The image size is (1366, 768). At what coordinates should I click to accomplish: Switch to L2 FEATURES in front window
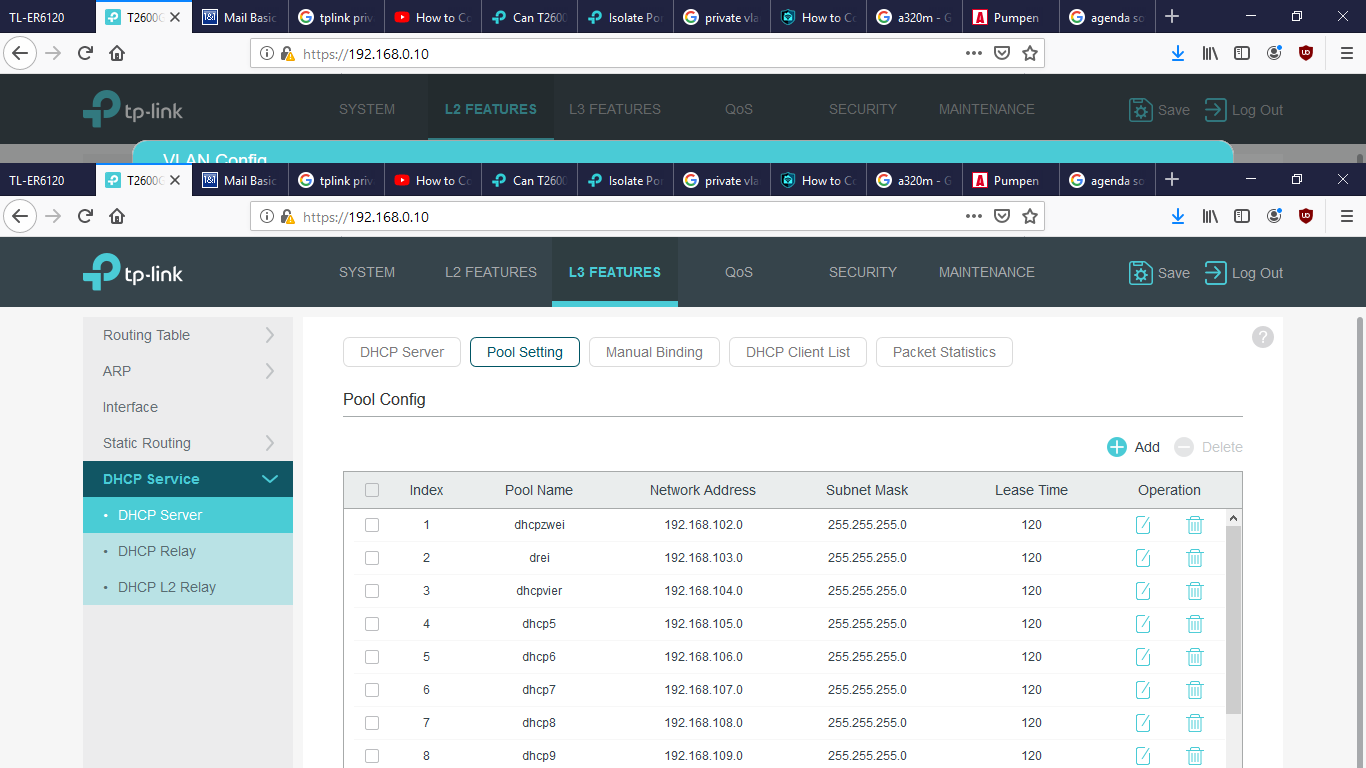[491, 272]
